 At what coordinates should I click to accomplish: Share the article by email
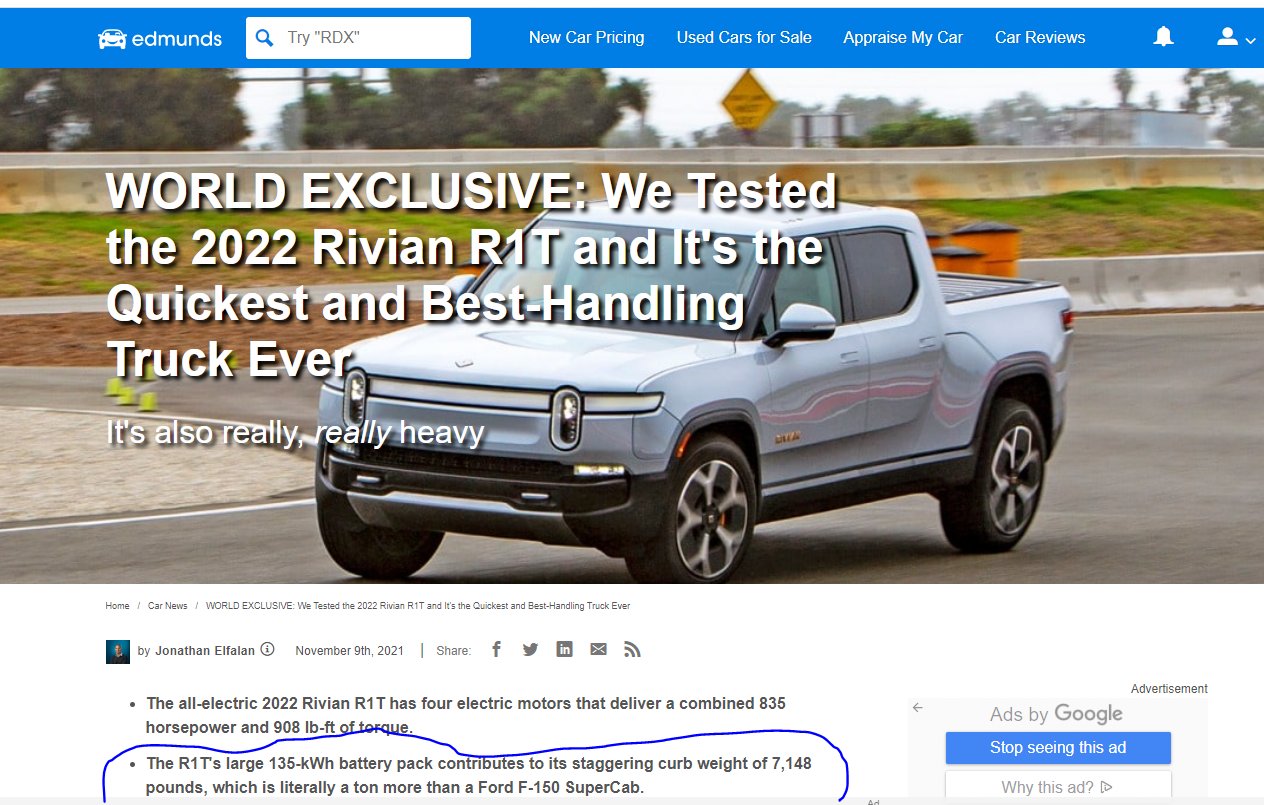(598, 649)
